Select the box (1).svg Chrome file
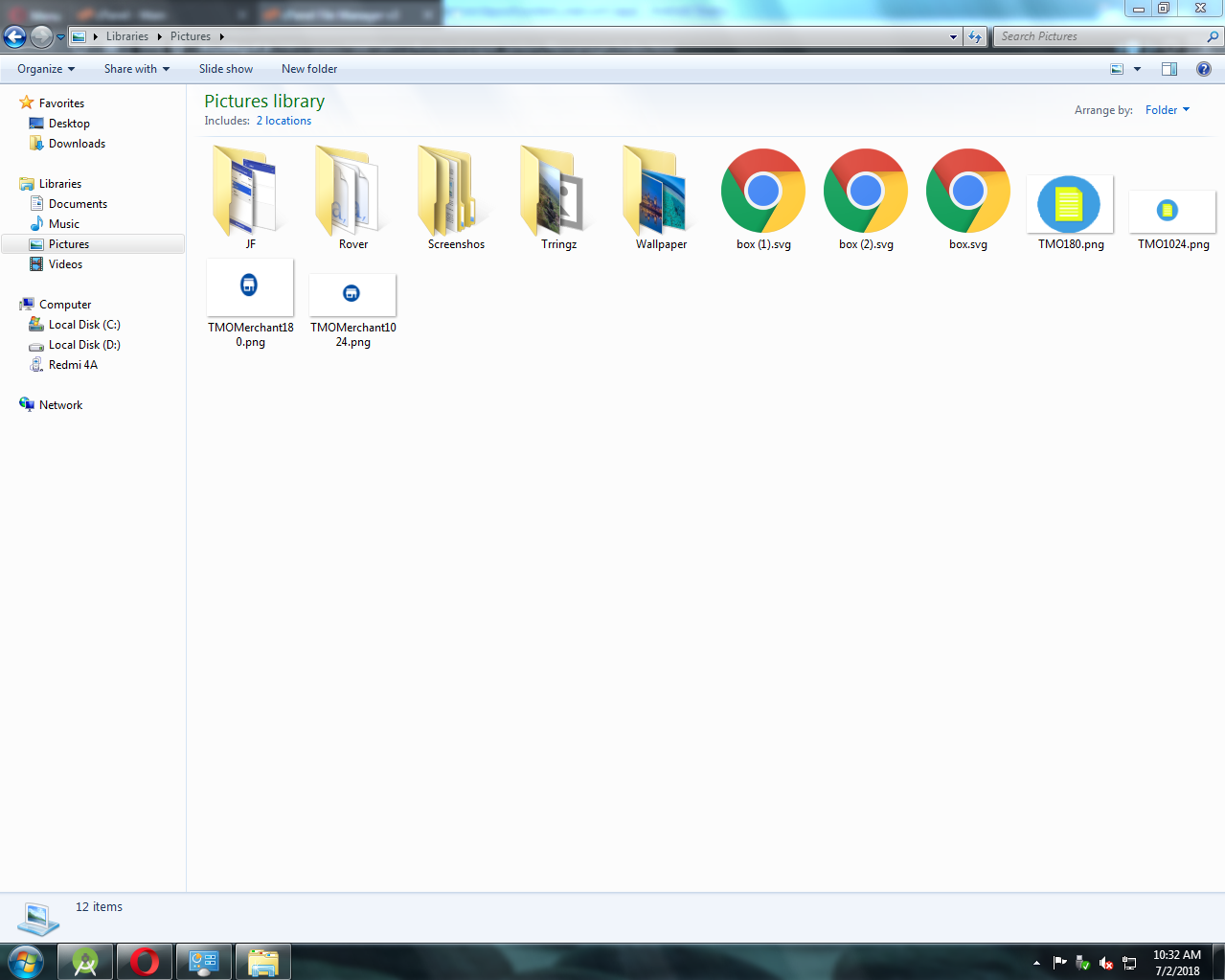This screenshot has height=980, width=1225. [x=763, y=198]
